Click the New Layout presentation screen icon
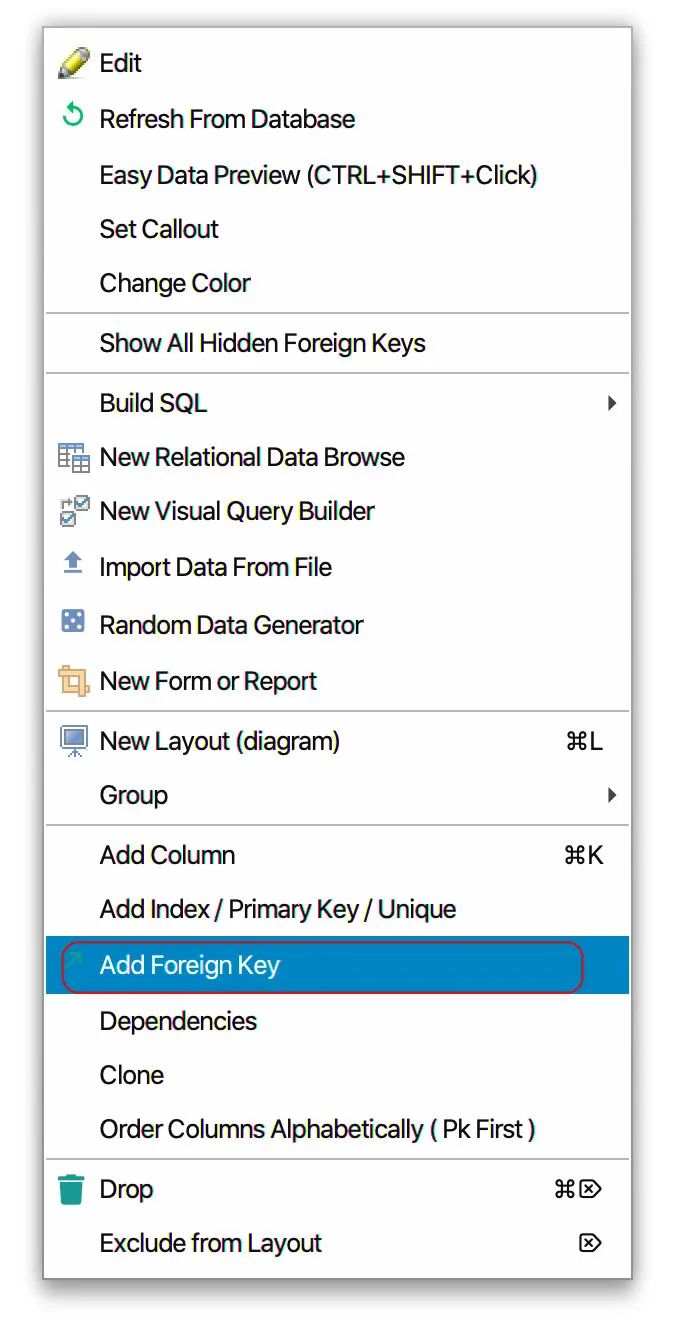Viewport: 676px width, 1338px height. [73, 741]
